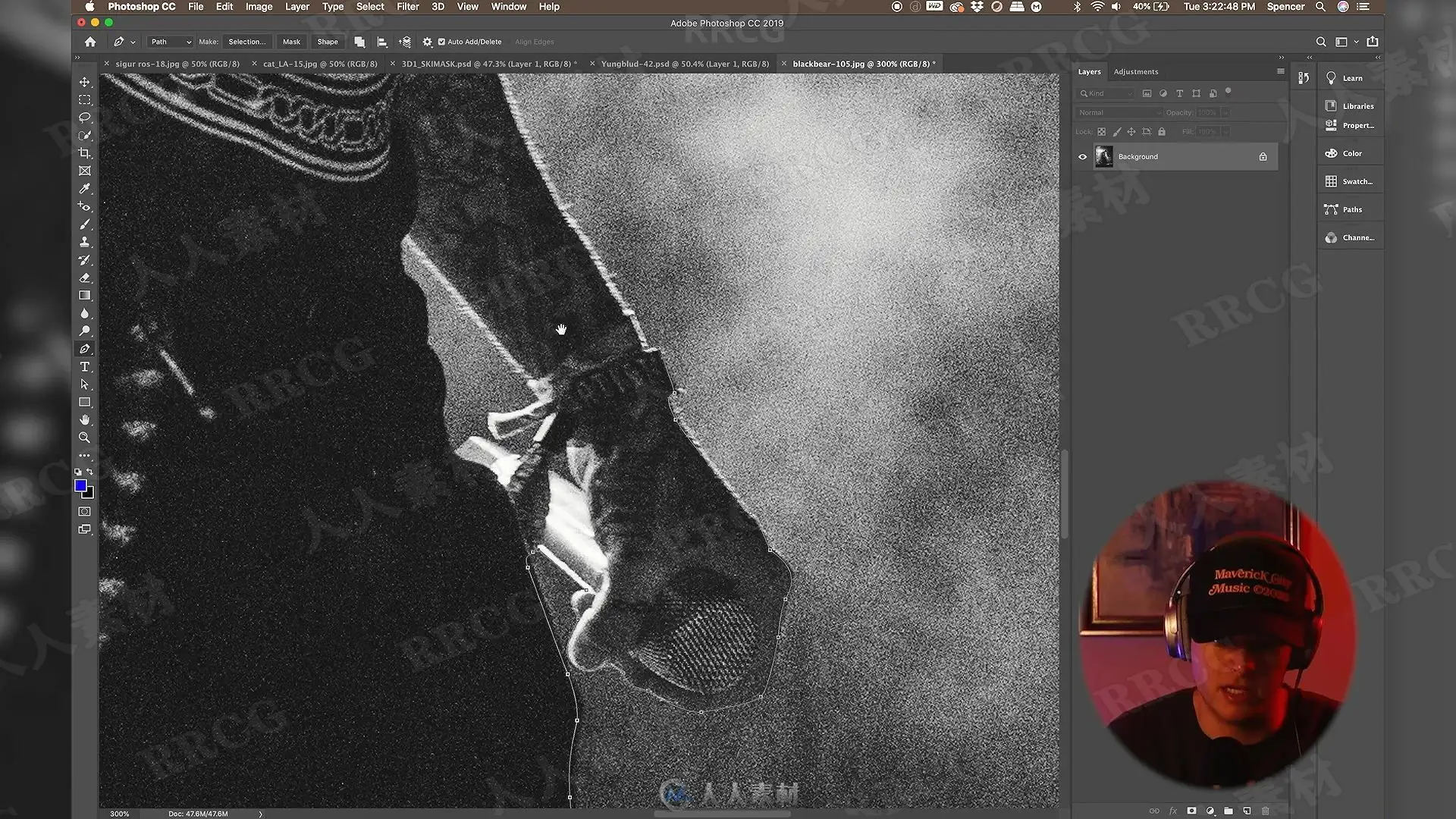This screenshot has height=819, width=1456.
Task: Select the Brush tool
Action: pyautogui.click(x=85, y=224)
